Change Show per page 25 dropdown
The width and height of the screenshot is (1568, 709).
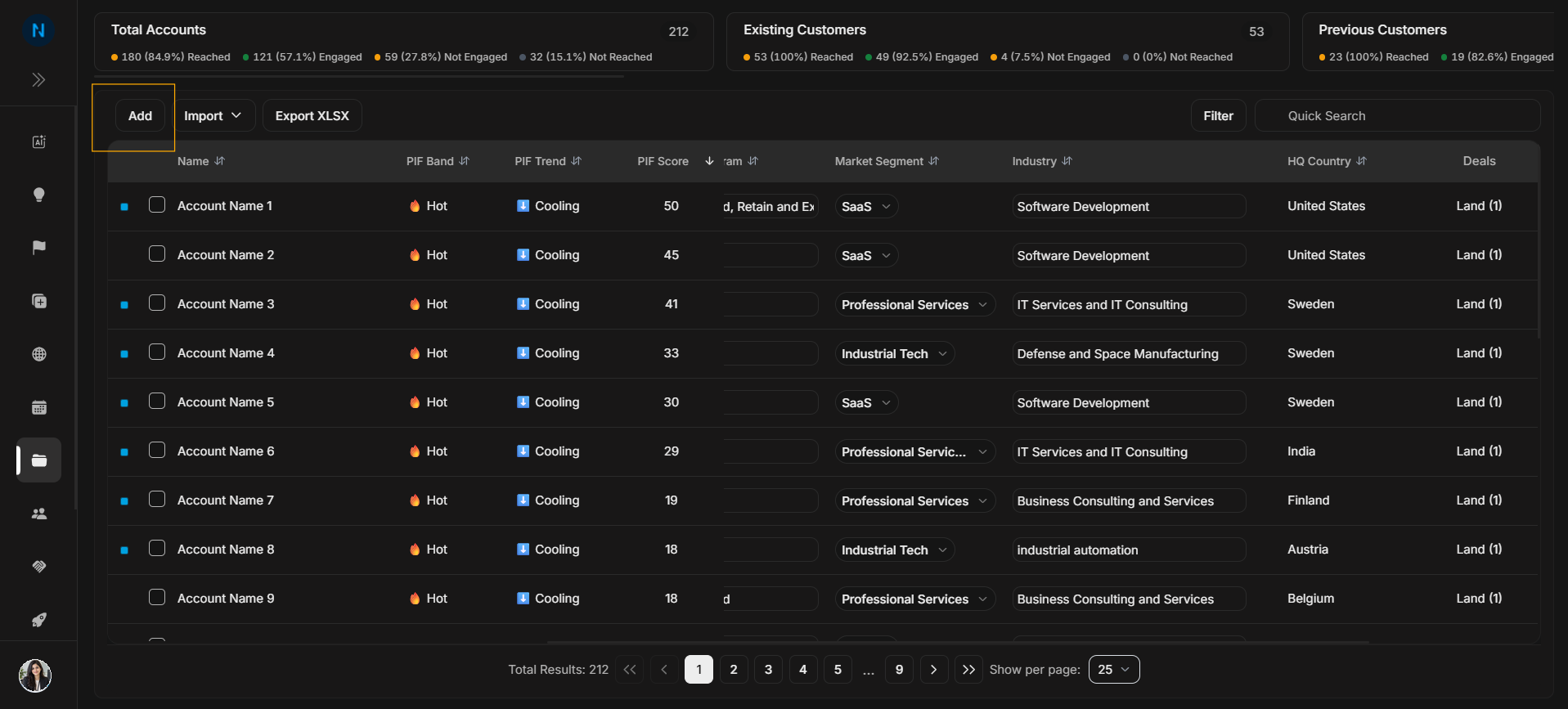point(1114,669)
